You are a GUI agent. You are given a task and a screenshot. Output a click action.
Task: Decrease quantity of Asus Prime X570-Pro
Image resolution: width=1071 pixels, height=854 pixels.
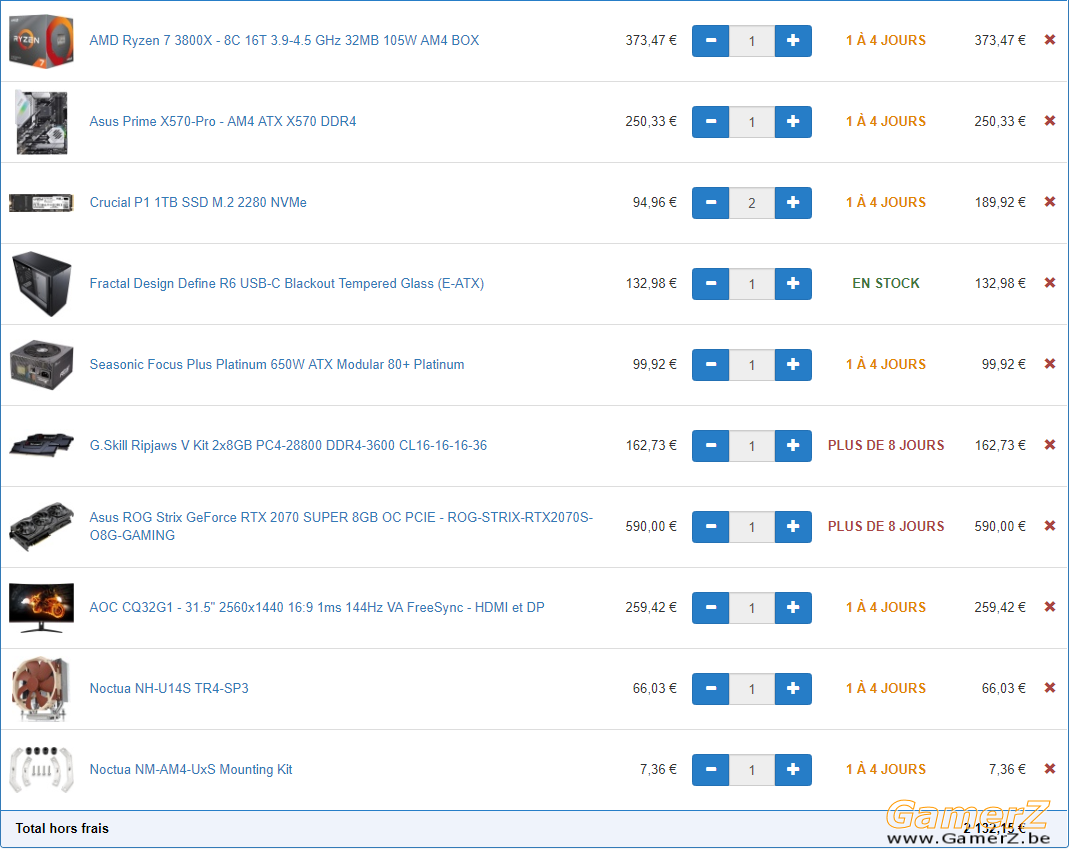pyautogui.click(x=710, y=122)
